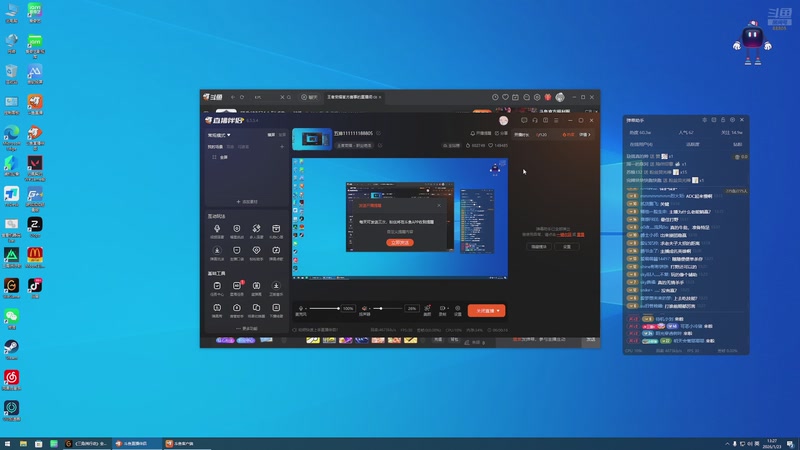Image resolution: width=800 pixels, height=450 pixels.
Task: Open the second icon in the first interactive tools row
Action: 237,229
